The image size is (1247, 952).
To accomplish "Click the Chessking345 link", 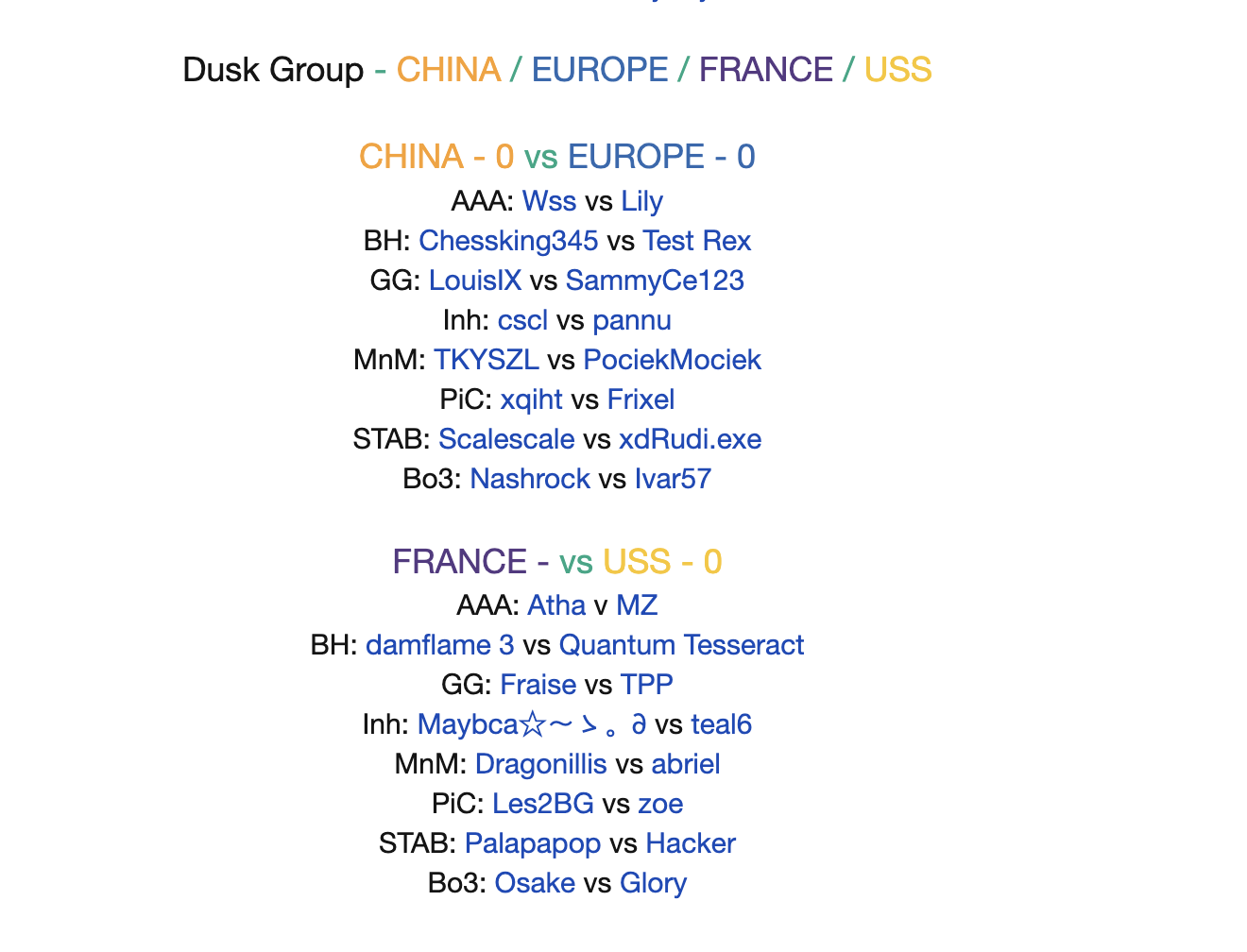I will pos(508,241).
